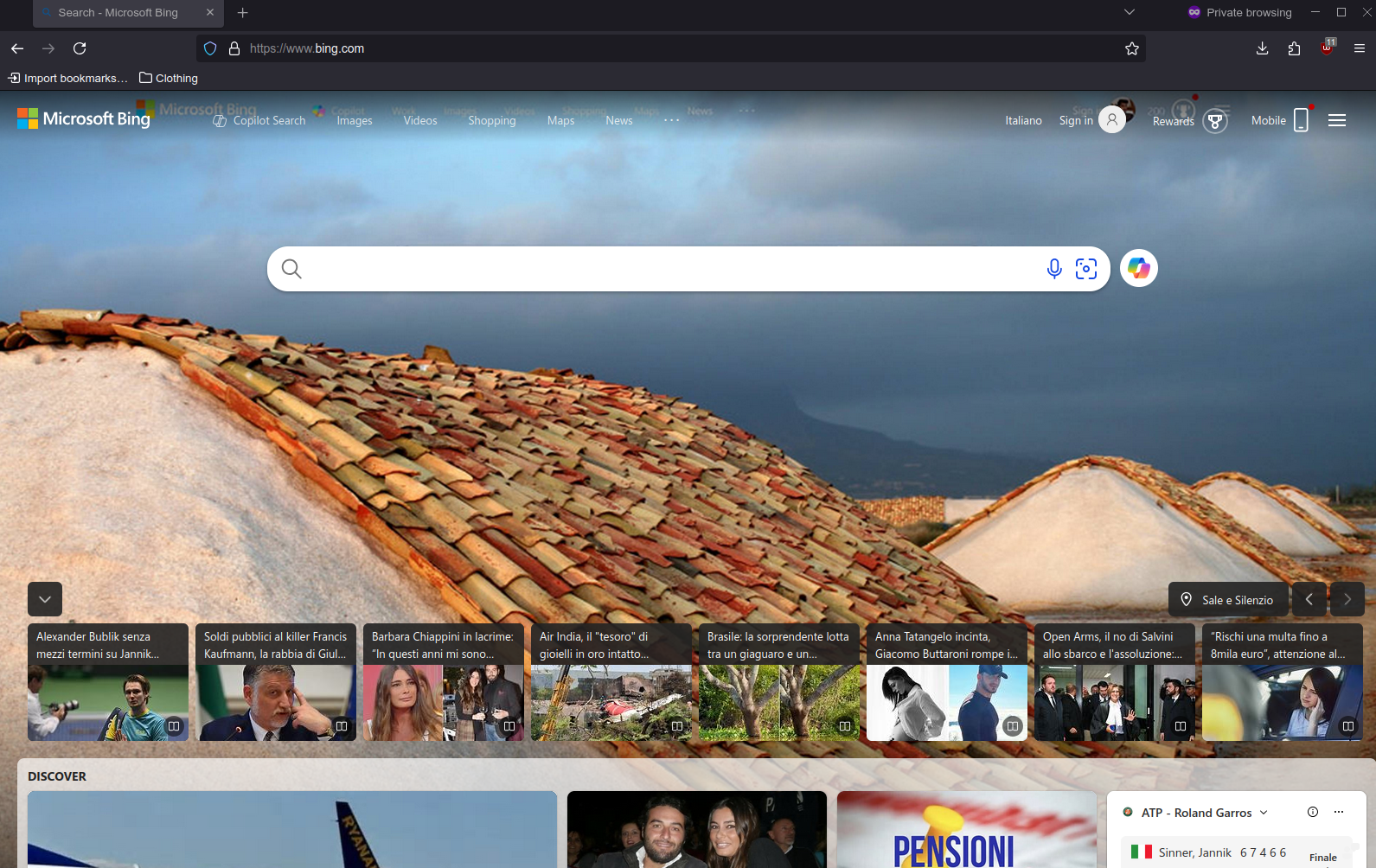The width and height of the screenshot is (1376, 868).
Task: Open the browser extensions puzzle icon
Action: point(1294,48)
